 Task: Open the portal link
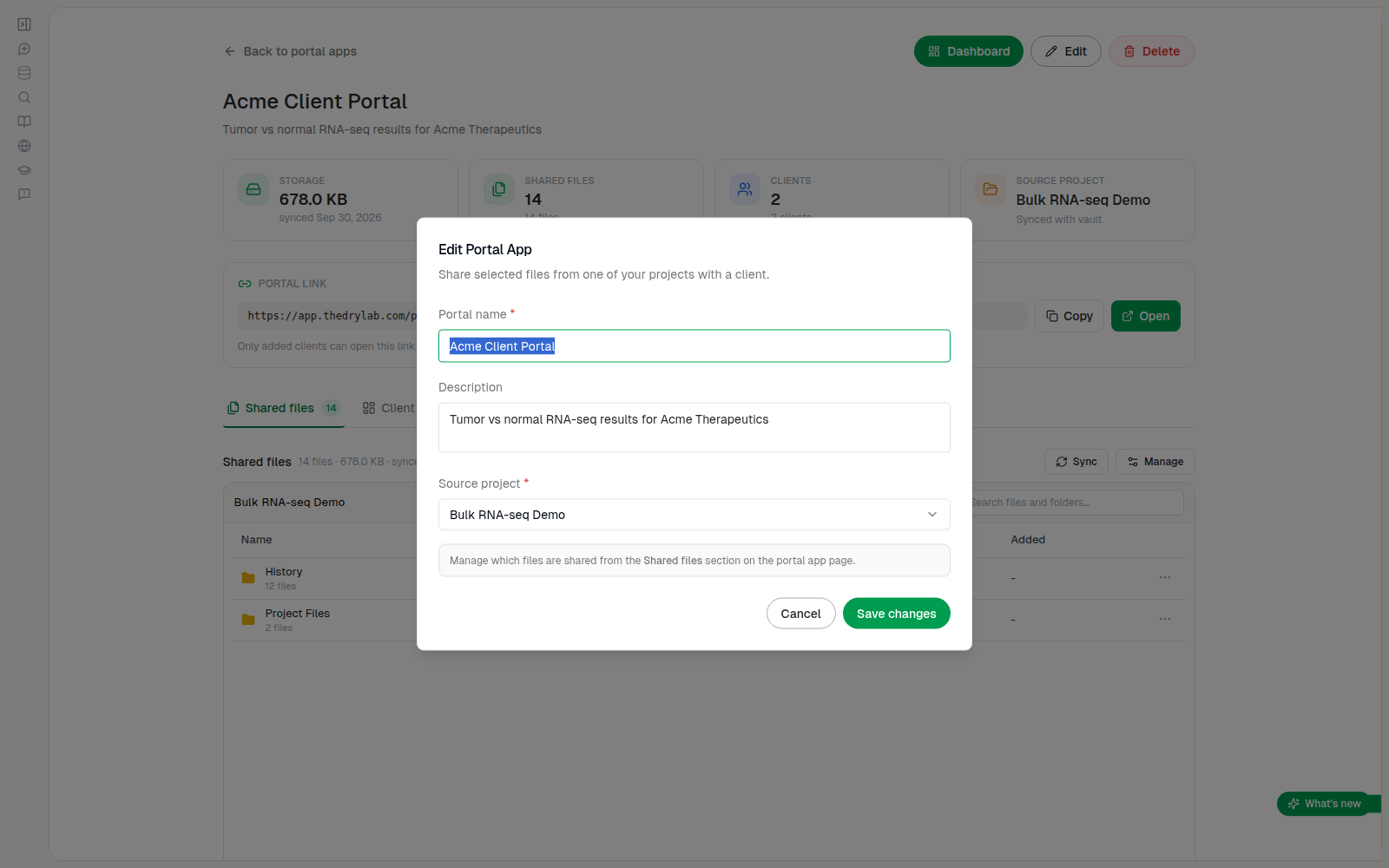[x=1146, y=316]
